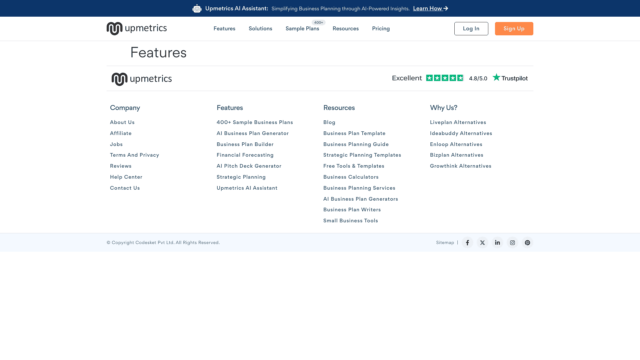Open the About Us link

(122, 122)
